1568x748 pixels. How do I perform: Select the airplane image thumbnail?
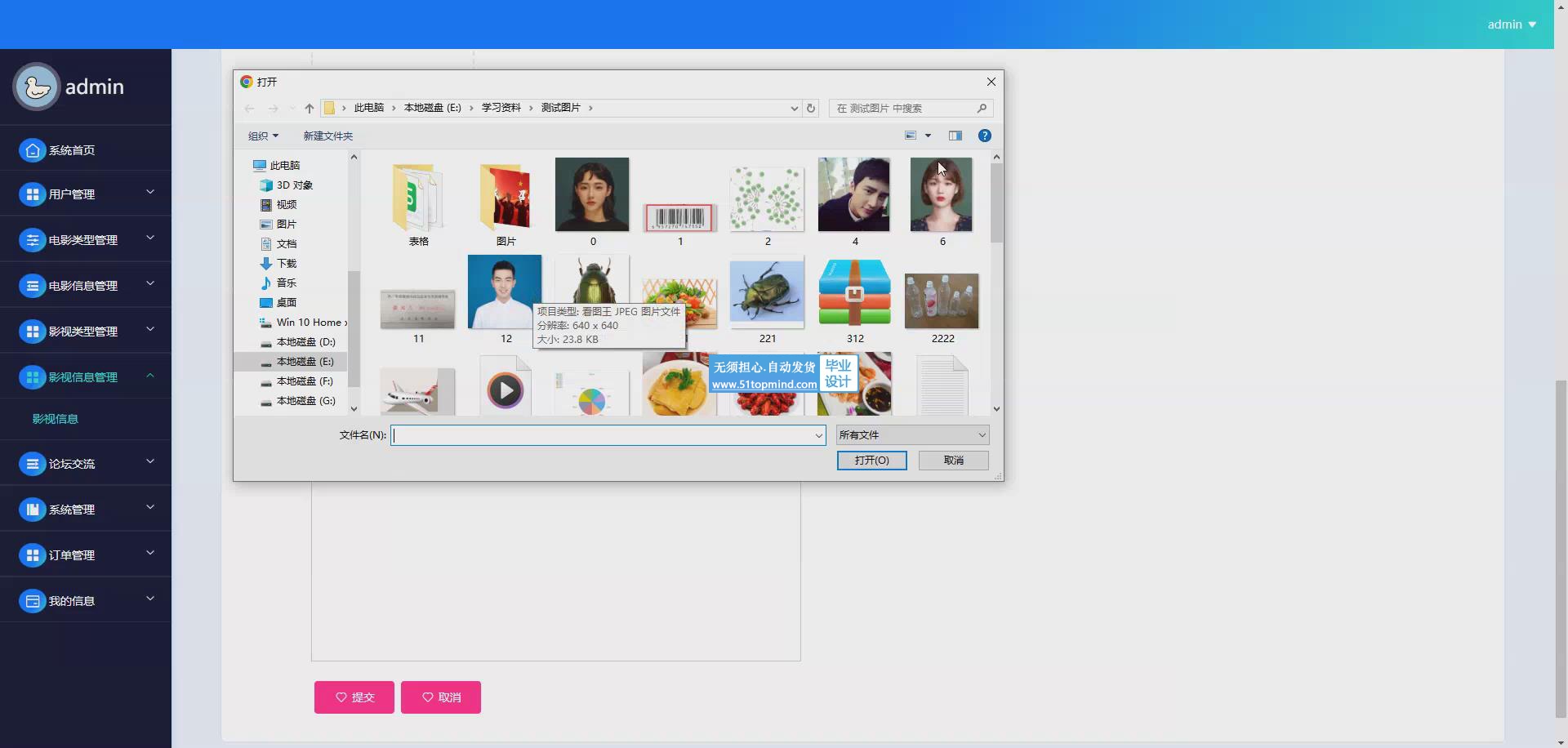click(x=418, y=392)
